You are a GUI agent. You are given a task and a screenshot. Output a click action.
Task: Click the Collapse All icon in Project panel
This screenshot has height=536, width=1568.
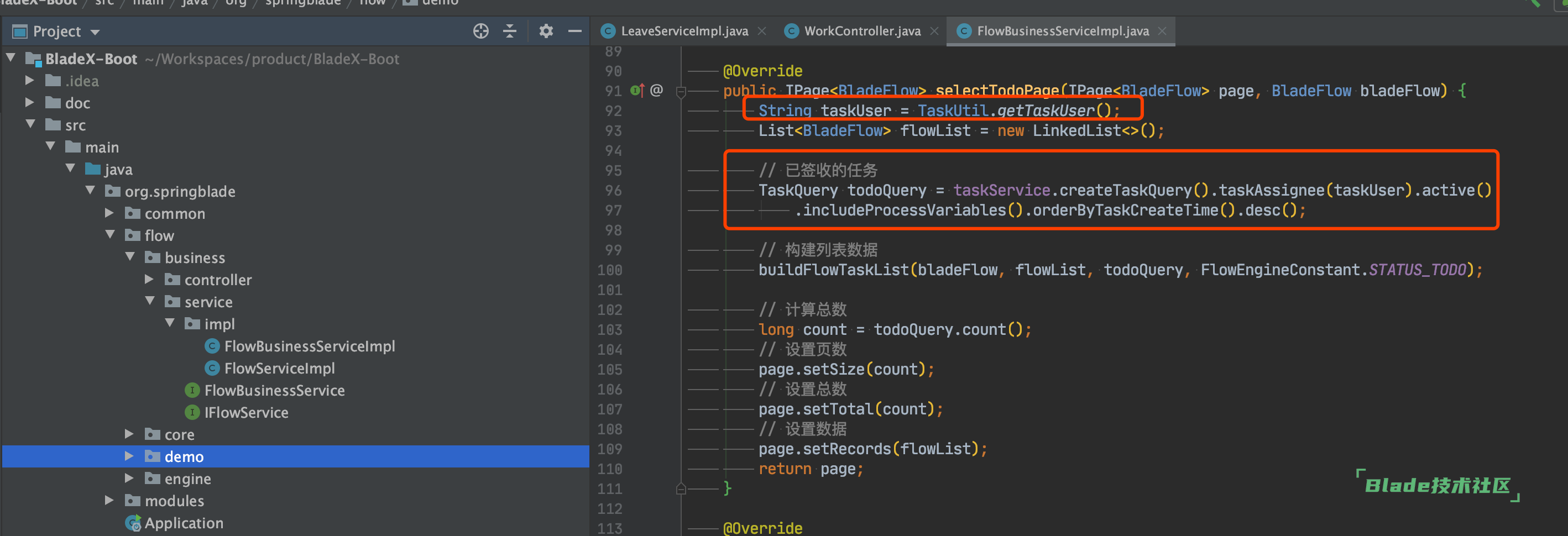pos(509,31)
